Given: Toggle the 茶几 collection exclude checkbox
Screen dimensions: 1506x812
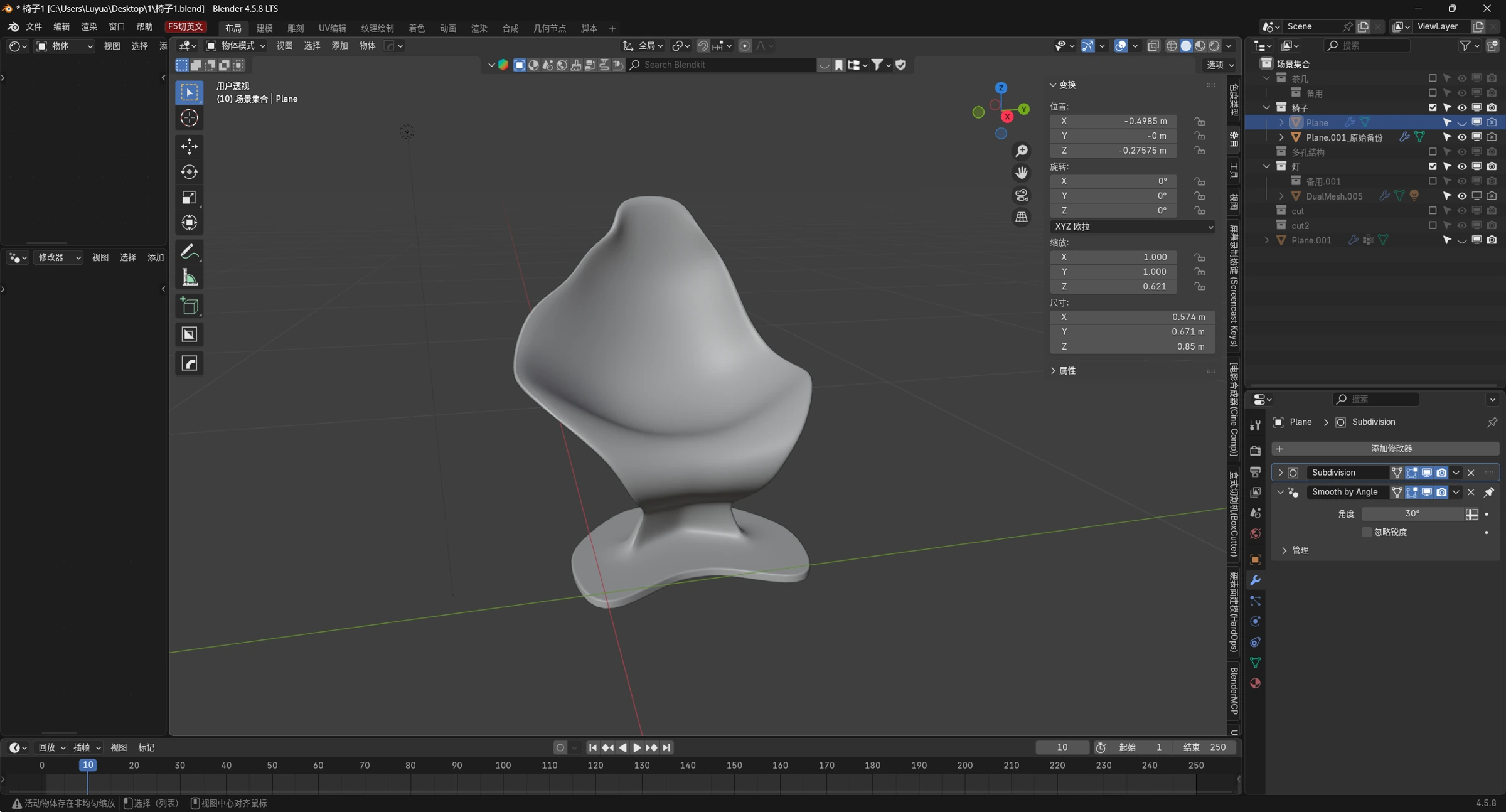Looking at the screenshot, I should tap(1433, 78).
